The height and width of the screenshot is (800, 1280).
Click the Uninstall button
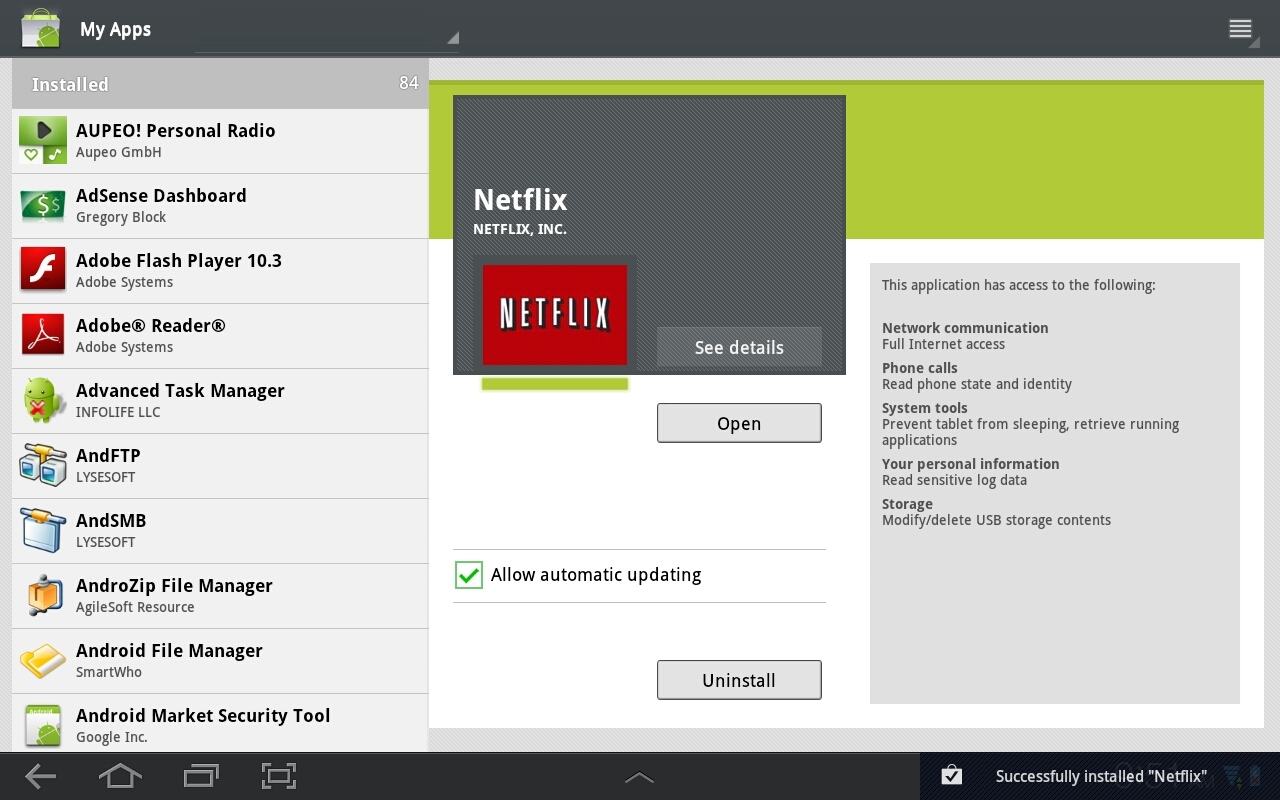click(739, 680)
